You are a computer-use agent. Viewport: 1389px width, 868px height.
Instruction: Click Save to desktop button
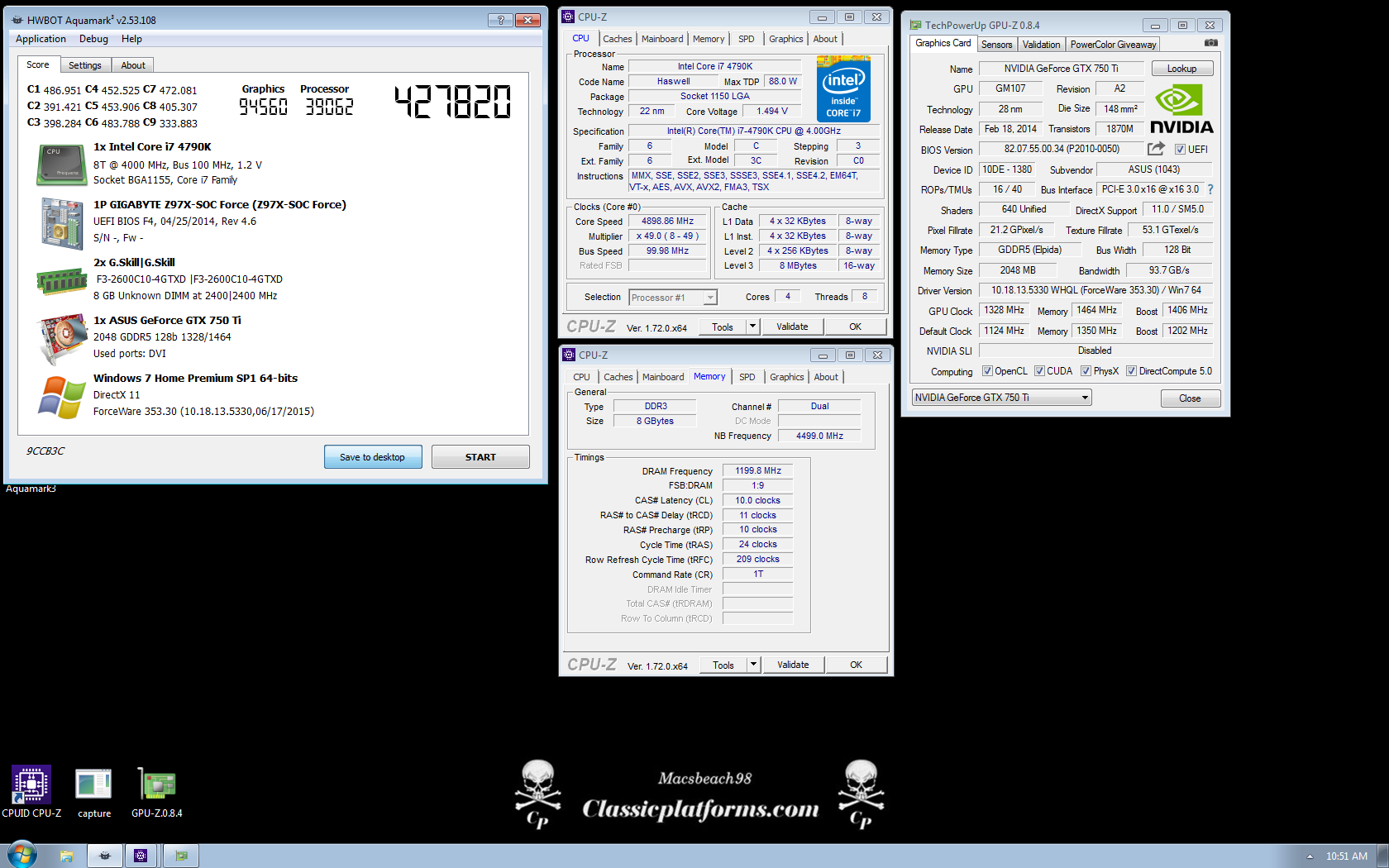[x=373, y=457]
